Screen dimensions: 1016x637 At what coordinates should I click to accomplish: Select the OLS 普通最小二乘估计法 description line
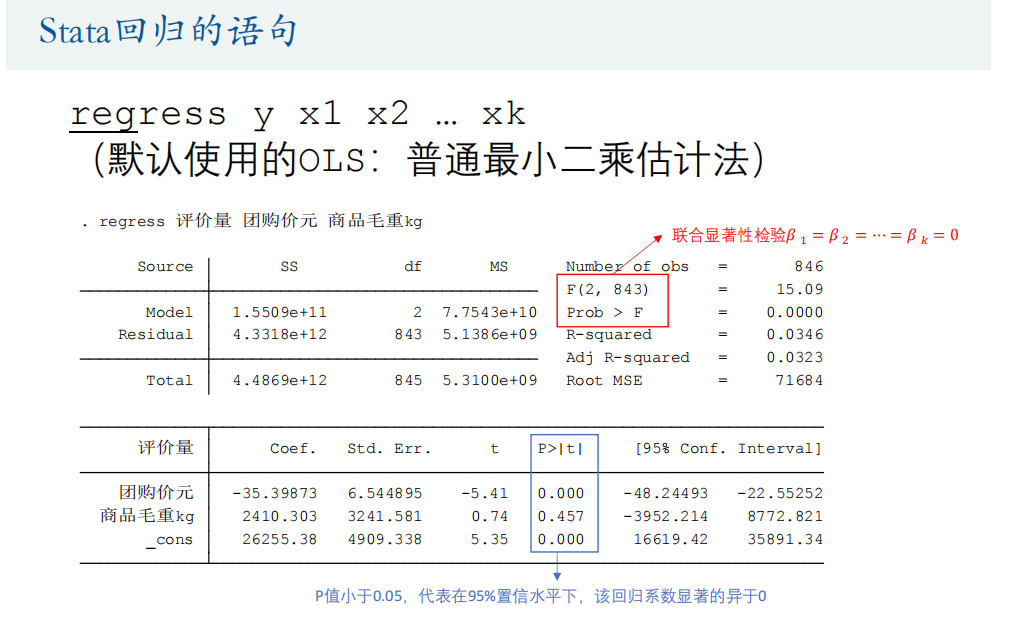pos(428,160)
